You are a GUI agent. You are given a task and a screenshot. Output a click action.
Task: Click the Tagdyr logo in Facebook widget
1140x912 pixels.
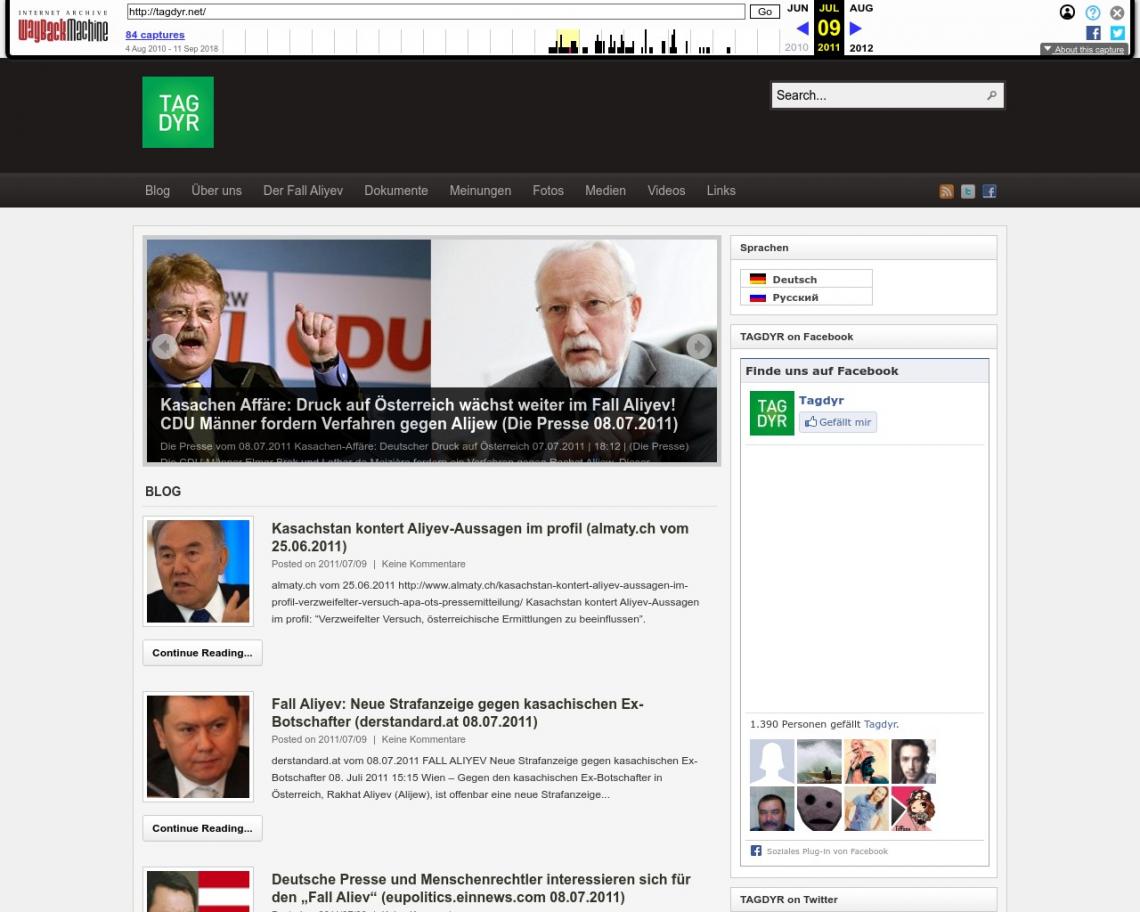771,413
